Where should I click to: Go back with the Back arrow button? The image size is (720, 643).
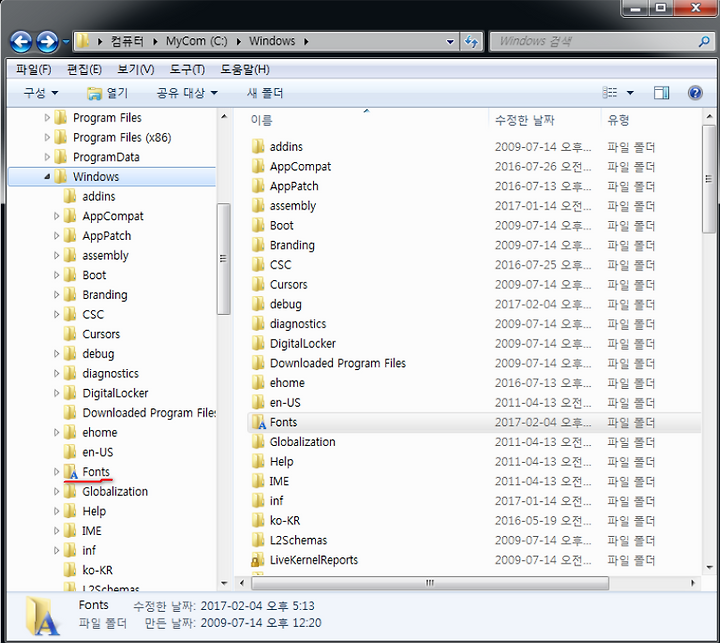tap(21, 42)
